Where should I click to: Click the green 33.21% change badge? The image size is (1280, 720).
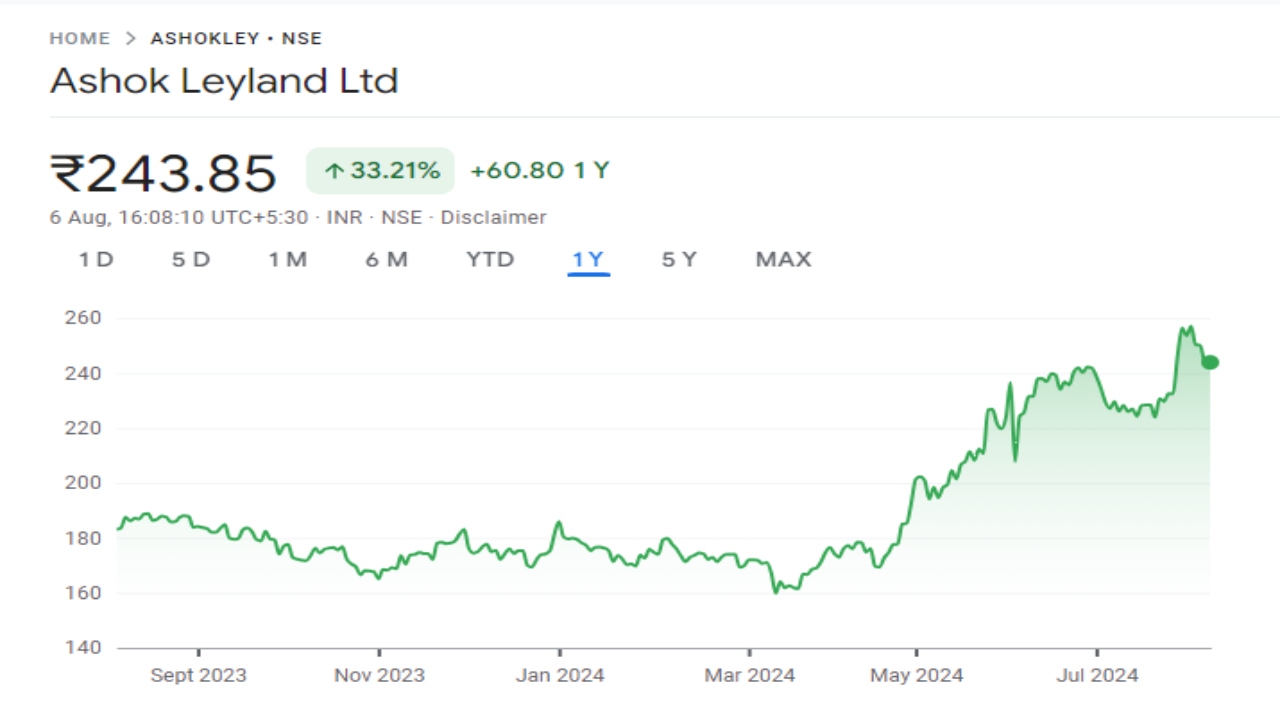(380, 171)
